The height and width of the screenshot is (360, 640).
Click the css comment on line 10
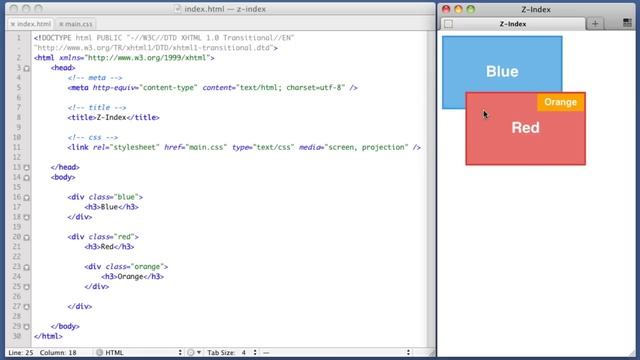[93, 138]
